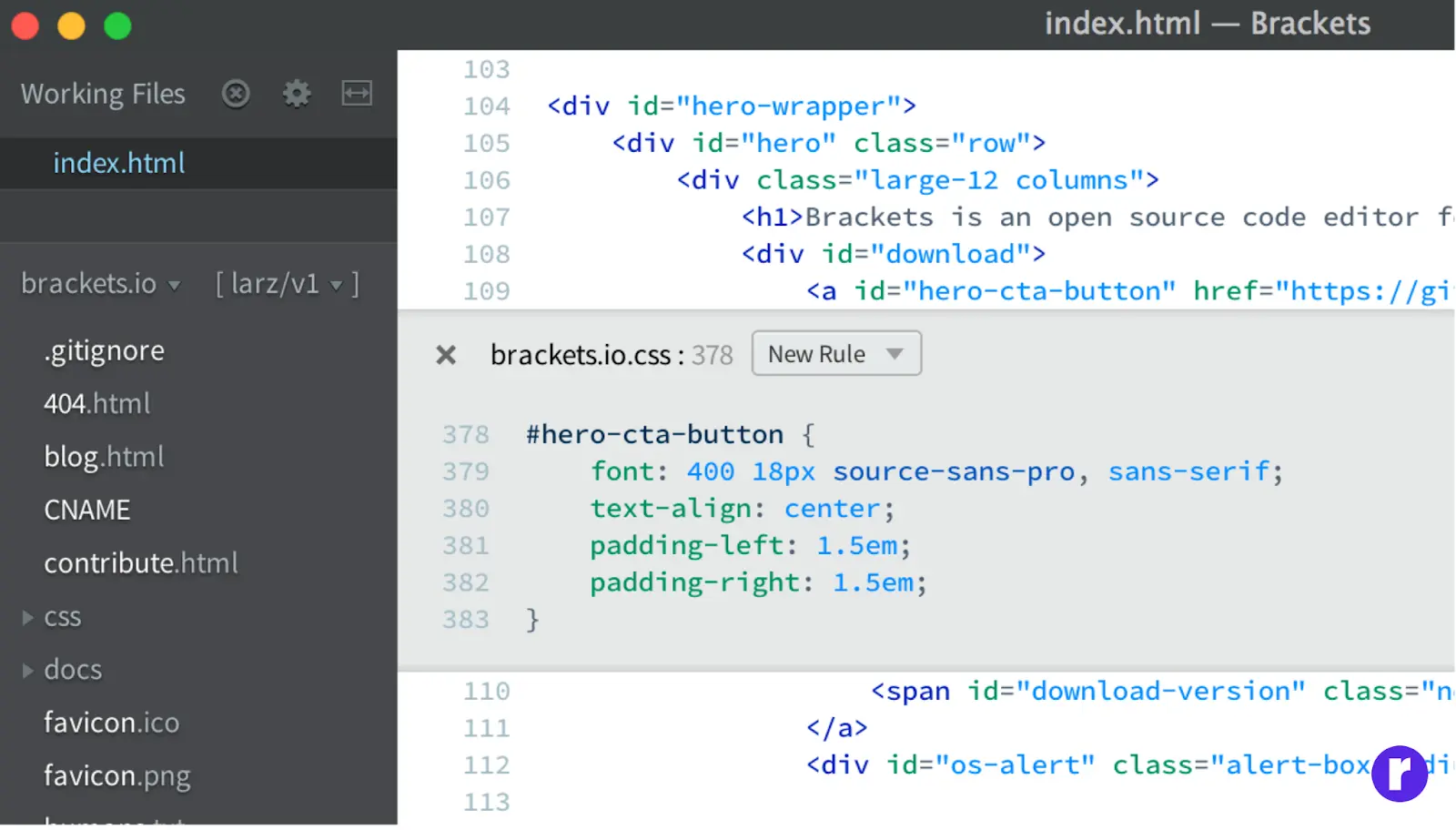Expand the css folder

click(28, 618)
